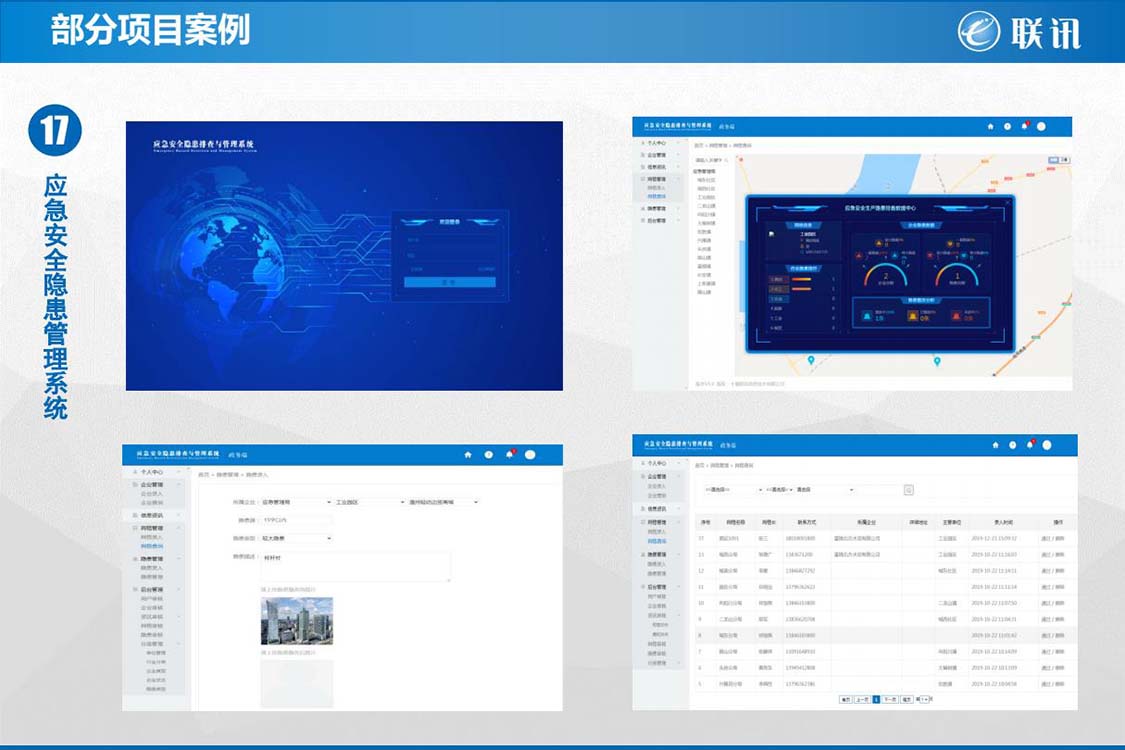Image resolution: width=1125 pixels, height=750 pixels.
Task: Open the 应急管理局 dropdown in the hazard form
Action: pyautogui.click(x=296, y=502)
